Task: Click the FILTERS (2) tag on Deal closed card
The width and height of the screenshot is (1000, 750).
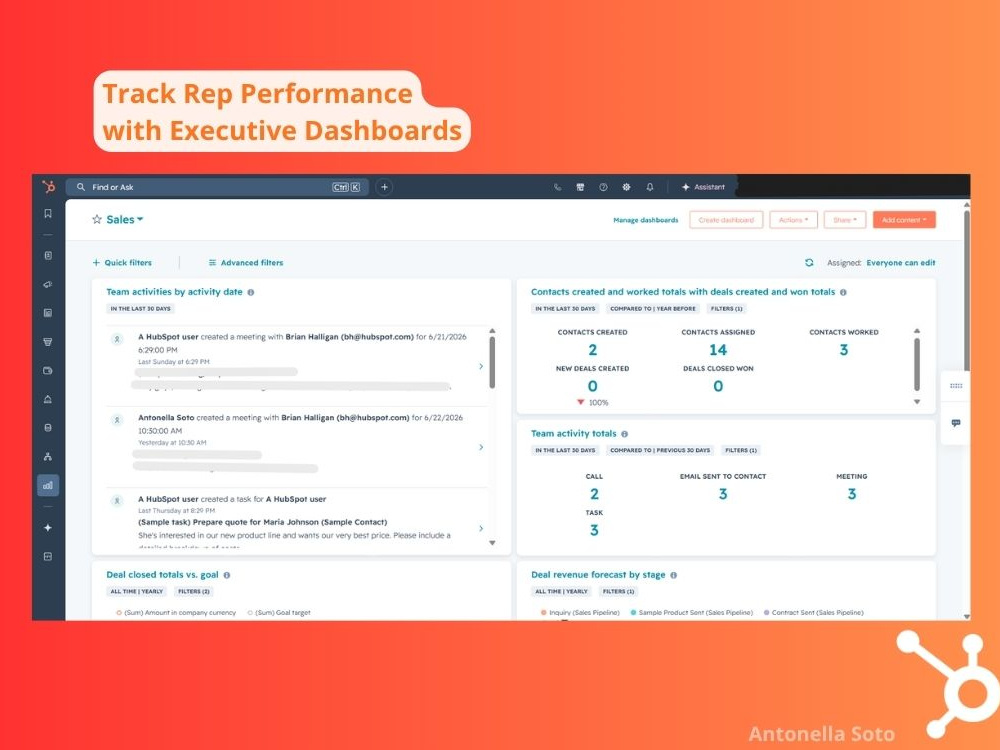Action: click(193, 592)
